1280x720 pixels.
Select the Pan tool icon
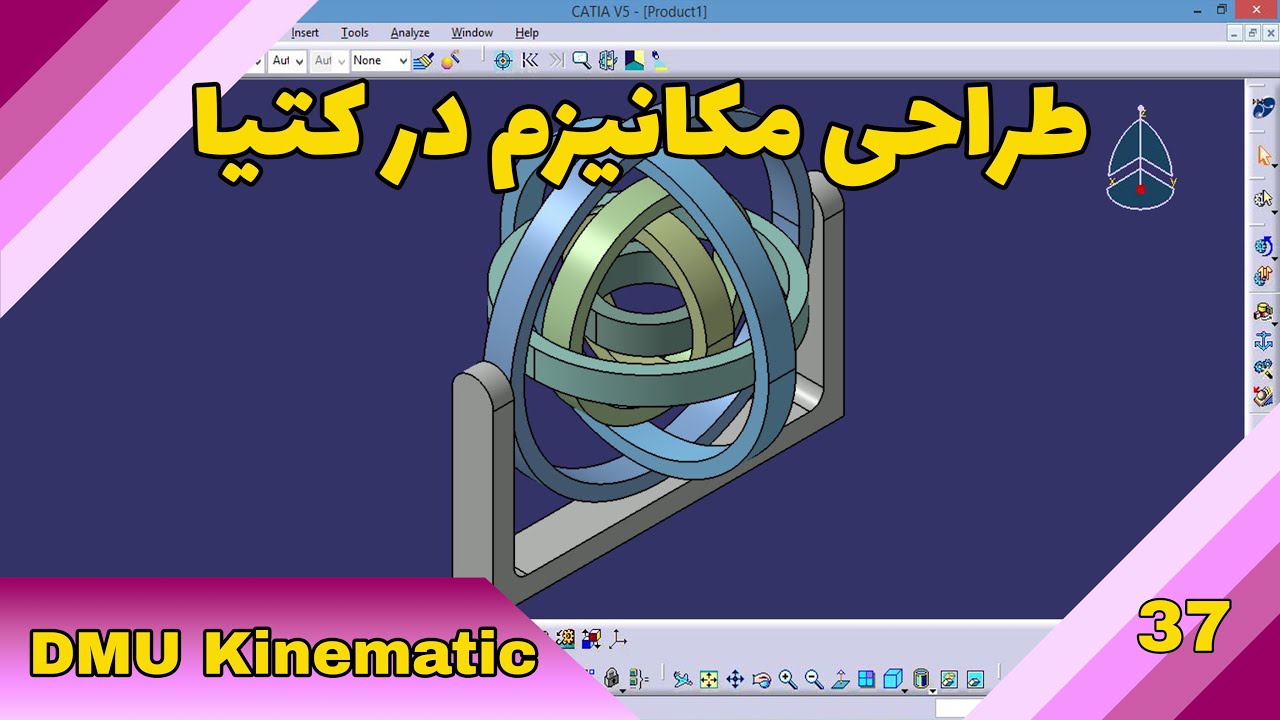point(735,679)
